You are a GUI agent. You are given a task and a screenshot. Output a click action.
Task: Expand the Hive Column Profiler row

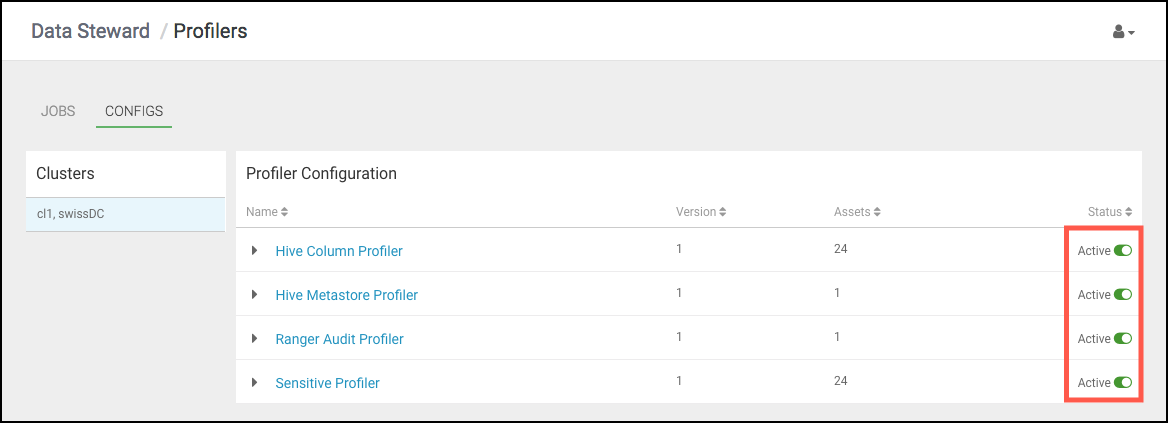coord(255,251)
